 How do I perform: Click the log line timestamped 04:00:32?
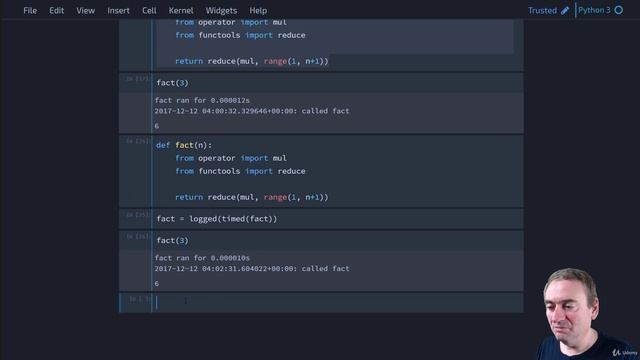(252, 111)
